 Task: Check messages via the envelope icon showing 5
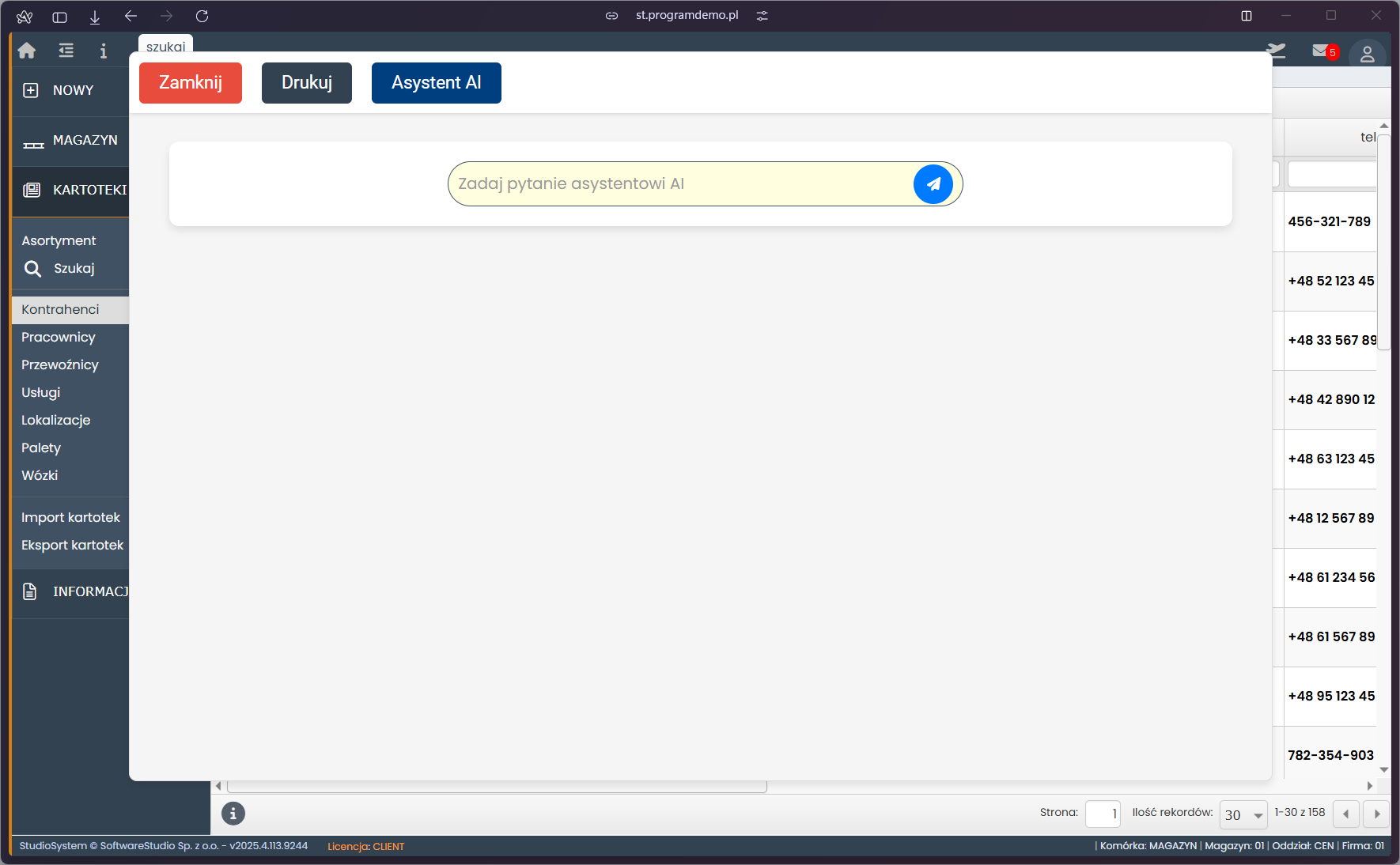point(1321,51)
